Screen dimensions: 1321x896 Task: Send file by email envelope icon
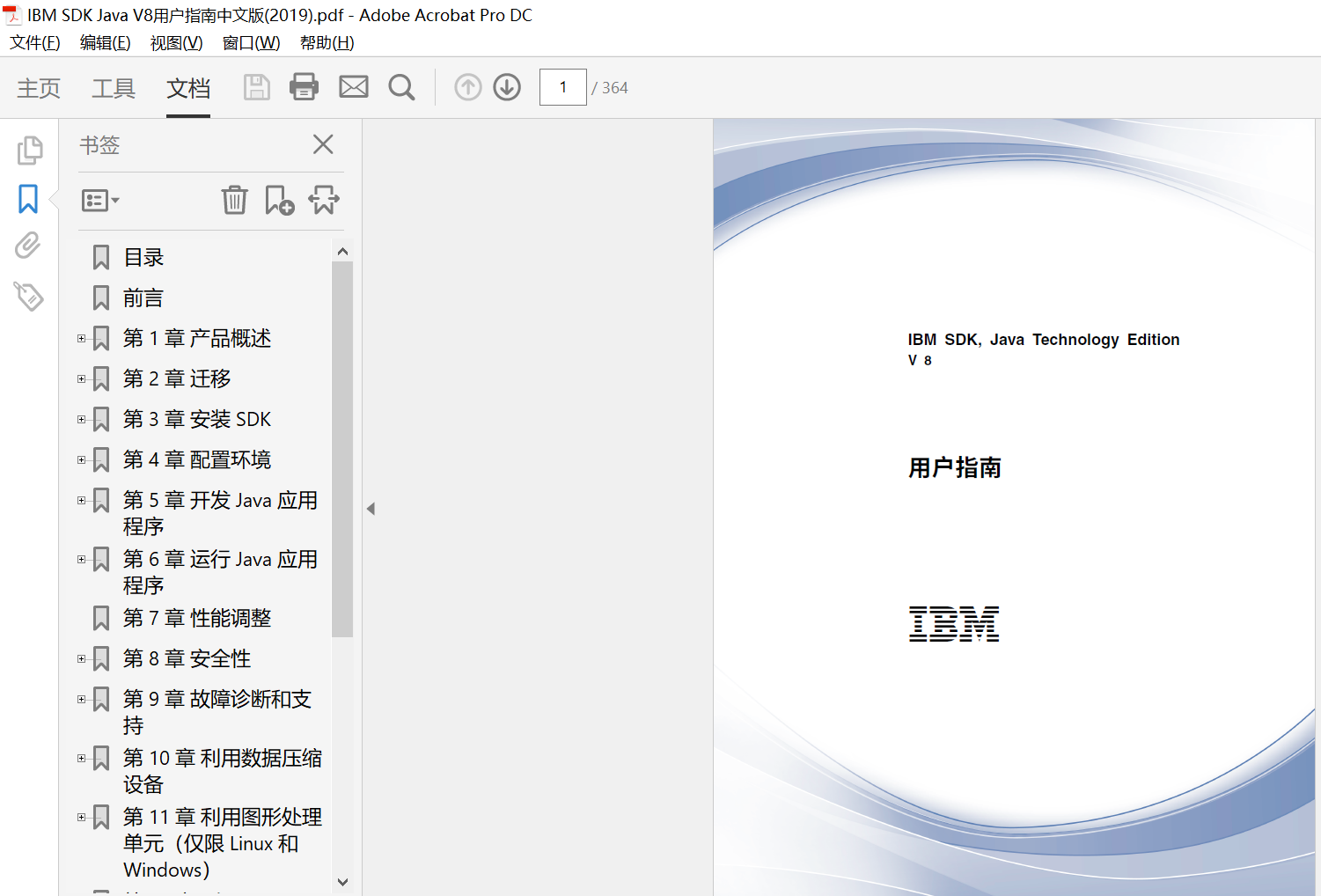click(x=354, y=87)
